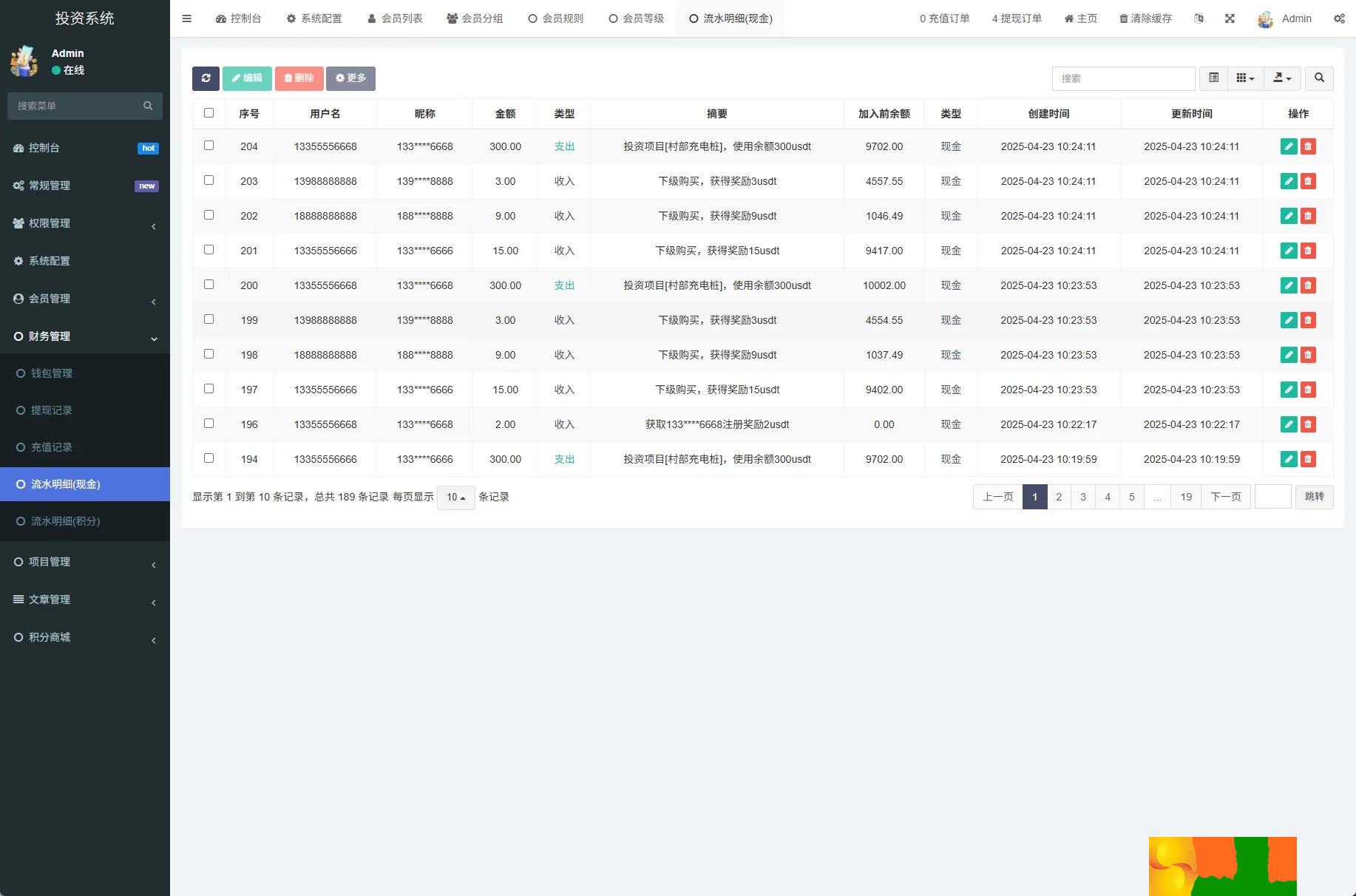Viewport: 1356px width, 896px height.
Task: Open the rows-per-page 10 dropdown
Action: 455,498
